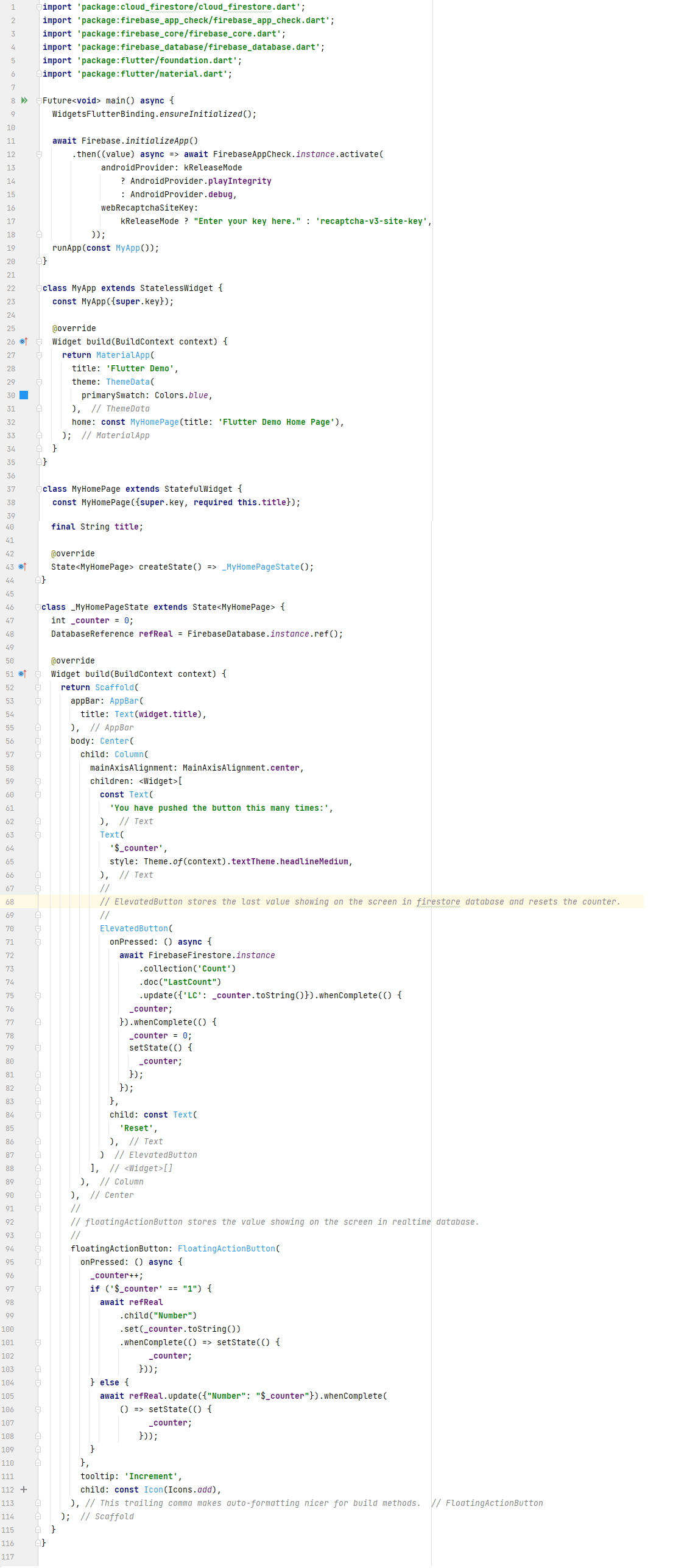Click refReal.update({"Number": "$_counter"}) call
Viewport: 687px width, 1568px height.
[x=224, y=1396]
